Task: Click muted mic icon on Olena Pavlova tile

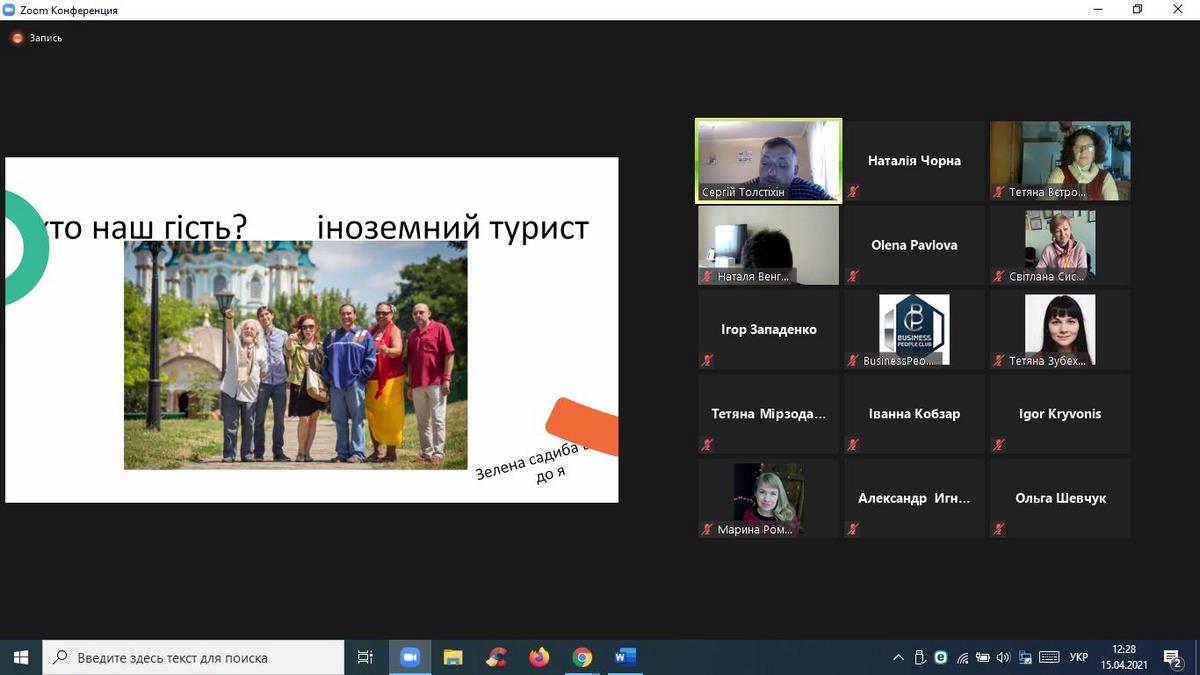Action: [x=853, y=276]
